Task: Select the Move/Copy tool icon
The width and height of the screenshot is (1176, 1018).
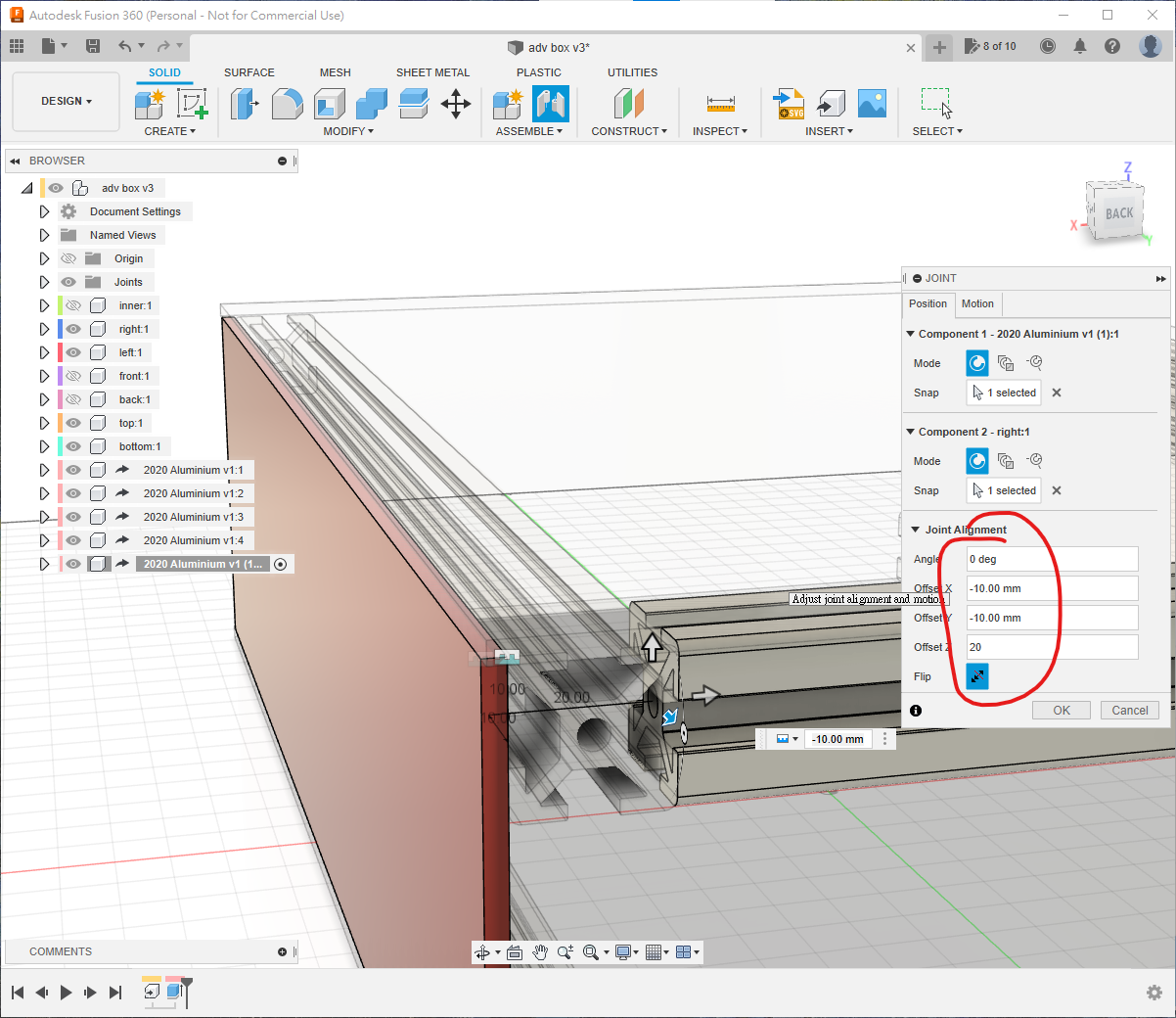Action: point(456,104)
